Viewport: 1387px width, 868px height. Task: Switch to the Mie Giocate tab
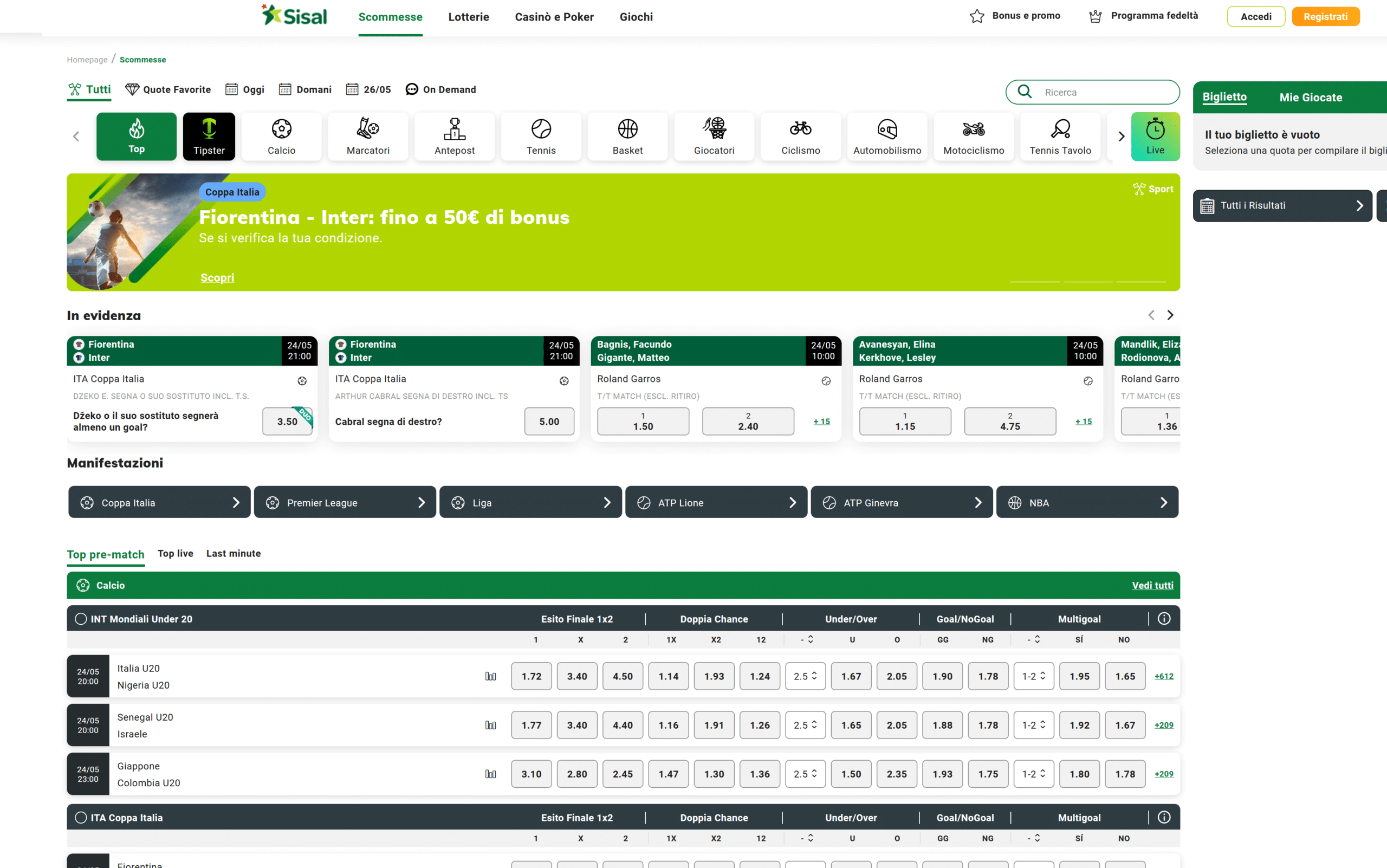tap(1311, 97)
